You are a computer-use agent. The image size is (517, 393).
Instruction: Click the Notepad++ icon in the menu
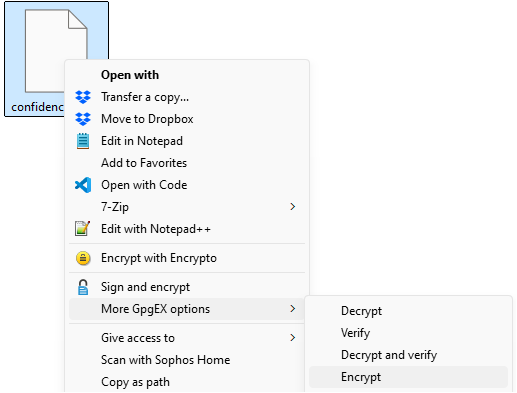pyautogui.click(x=83, y=229)
